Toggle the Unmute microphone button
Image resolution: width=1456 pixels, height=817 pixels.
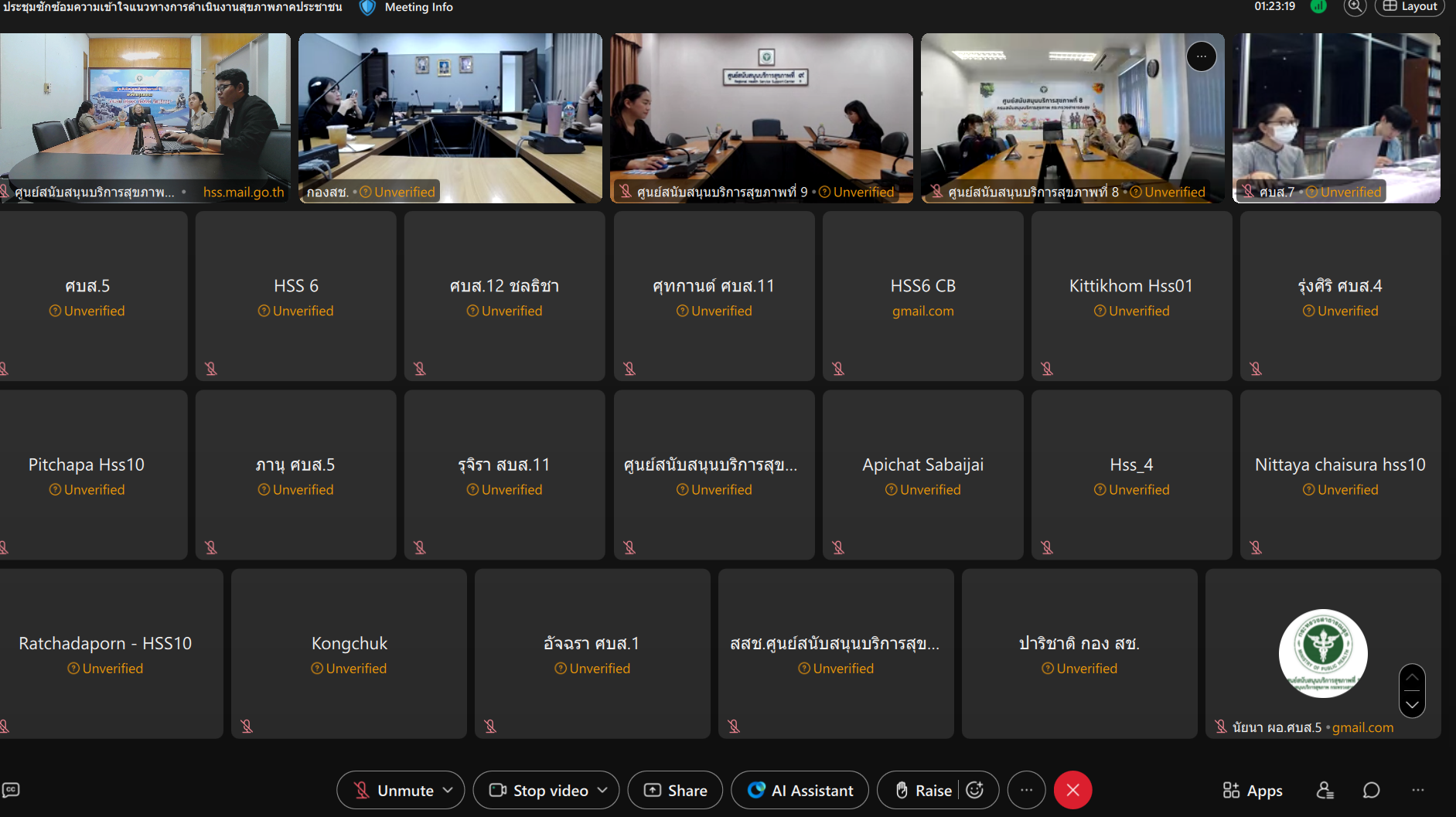pos(394,790)
